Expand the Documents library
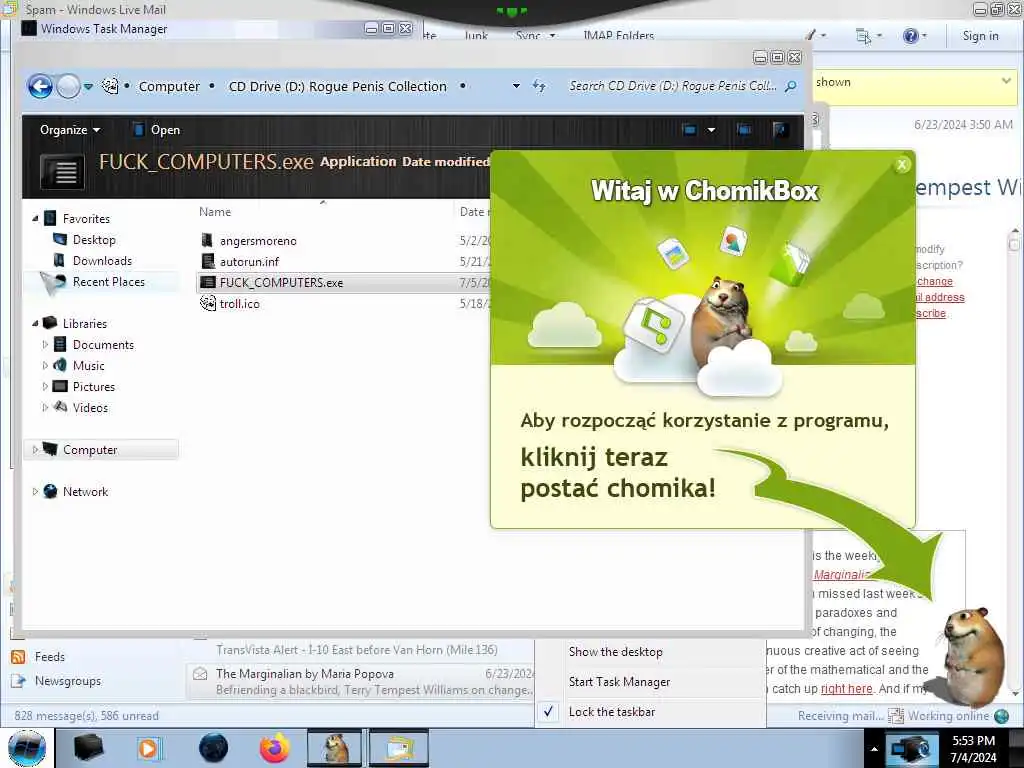This screenshot has width=1024, height=768. (x=45, y=344)
